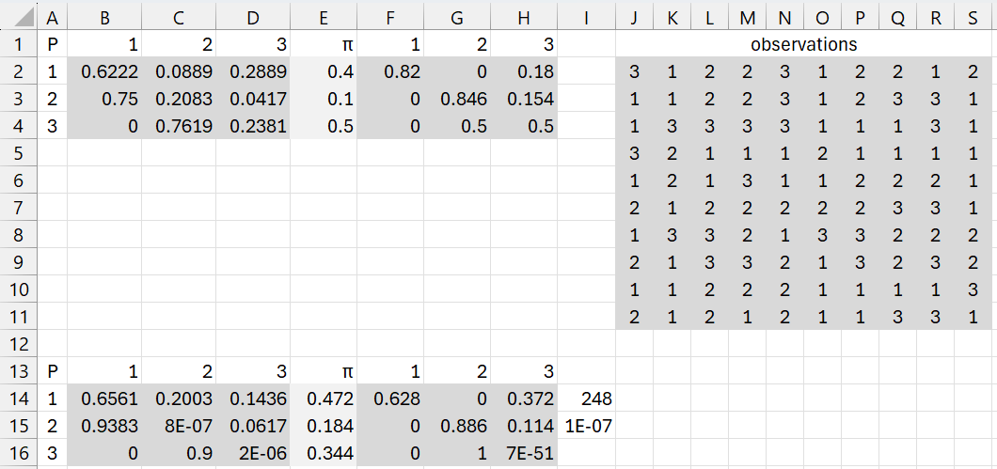
Task: Select column B header
Action: pos(105,18)
